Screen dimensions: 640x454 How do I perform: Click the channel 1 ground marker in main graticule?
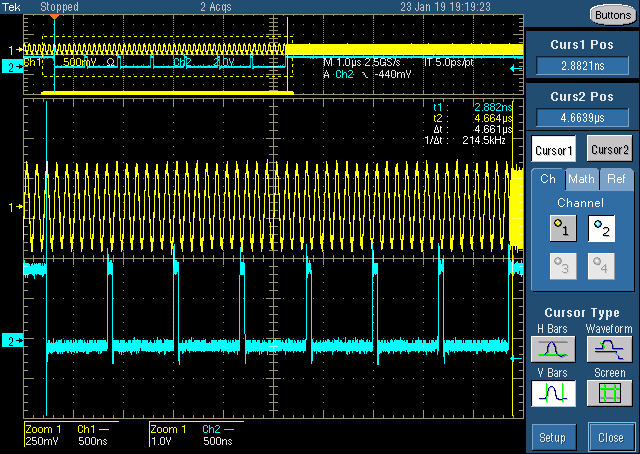[14, 207]
